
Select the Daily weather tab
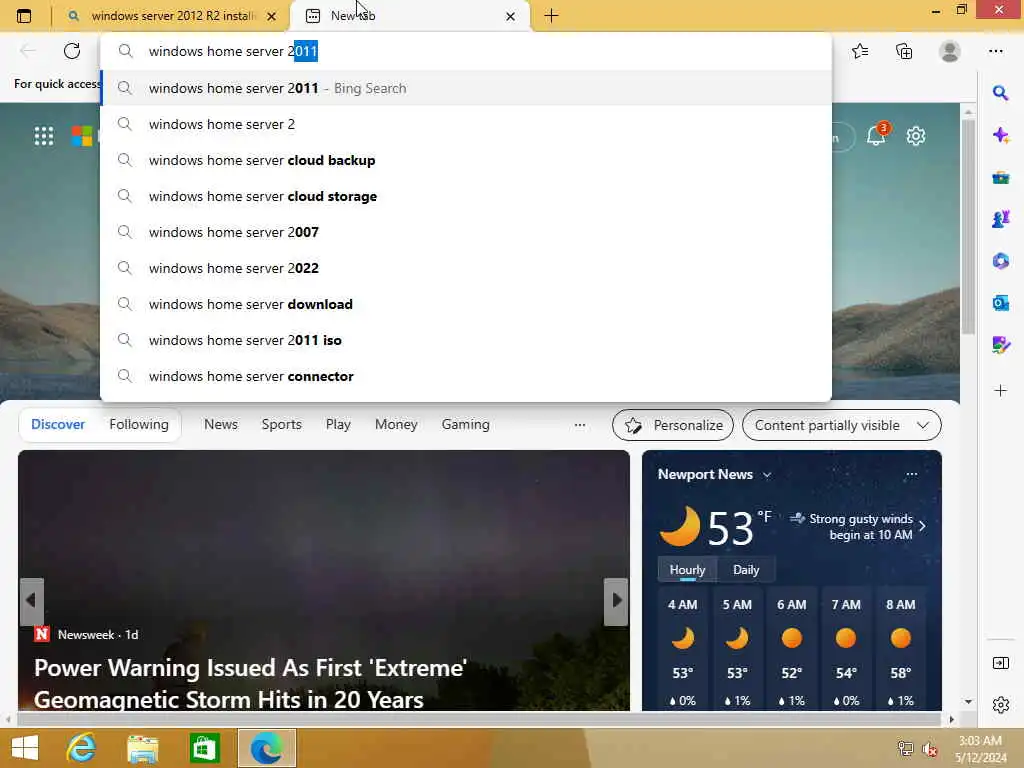(x=746, y=569)
